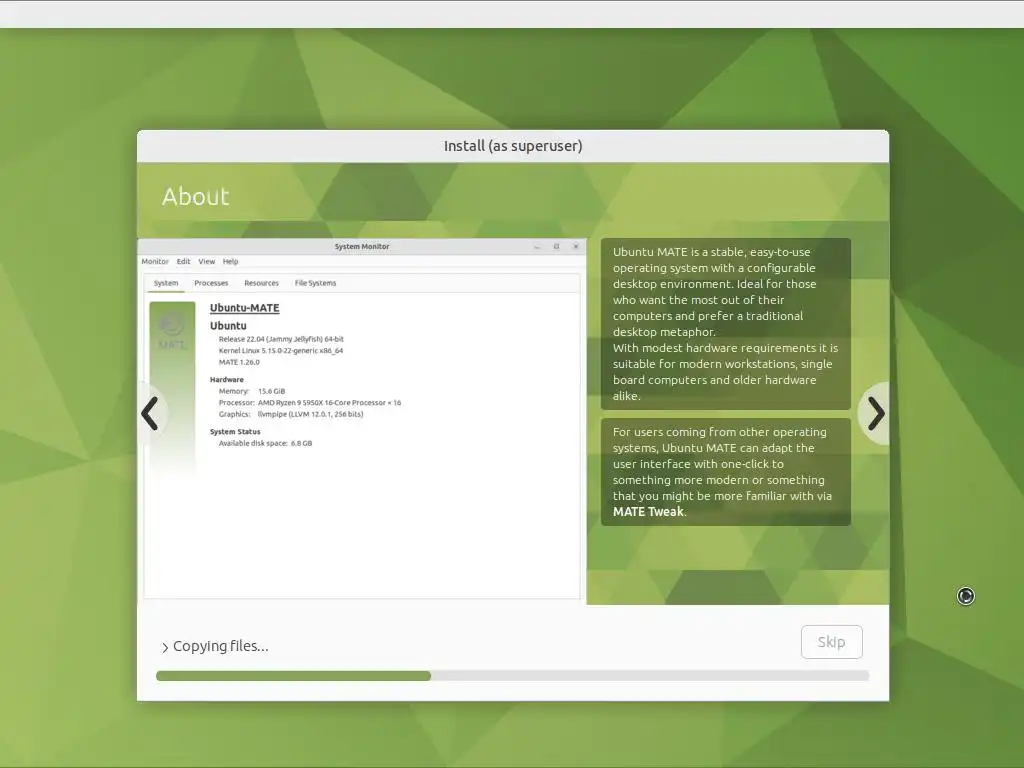Click the System Status section heading
Screen dimensions: 1024x768
(235, 432)
